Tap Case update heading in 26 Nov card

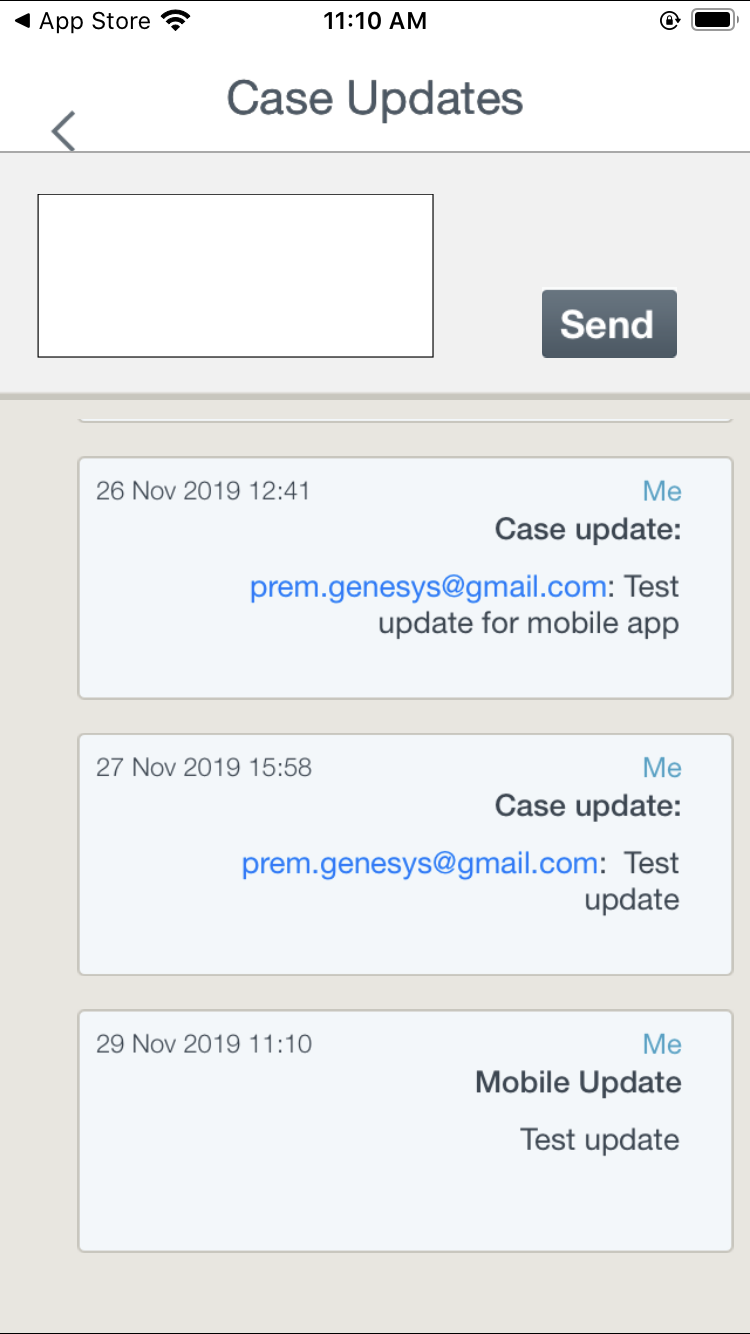[x=588, y=530]
